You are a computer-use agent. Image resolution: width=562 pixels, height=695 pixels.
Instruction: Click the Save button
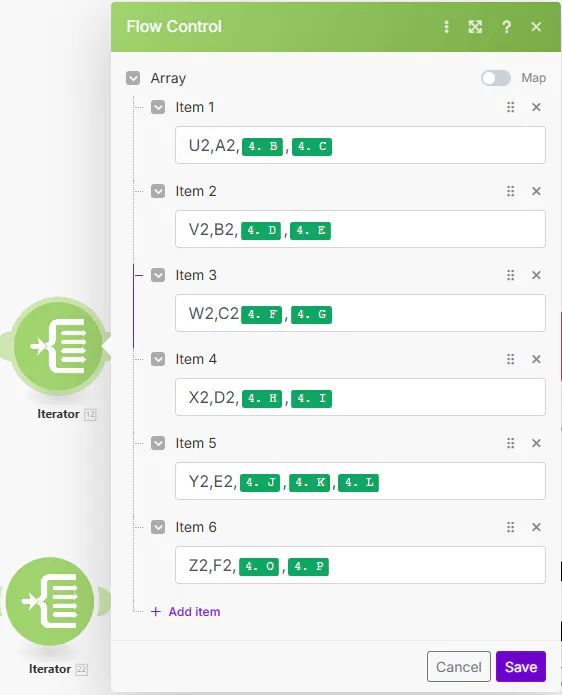[x=521, y=667]
